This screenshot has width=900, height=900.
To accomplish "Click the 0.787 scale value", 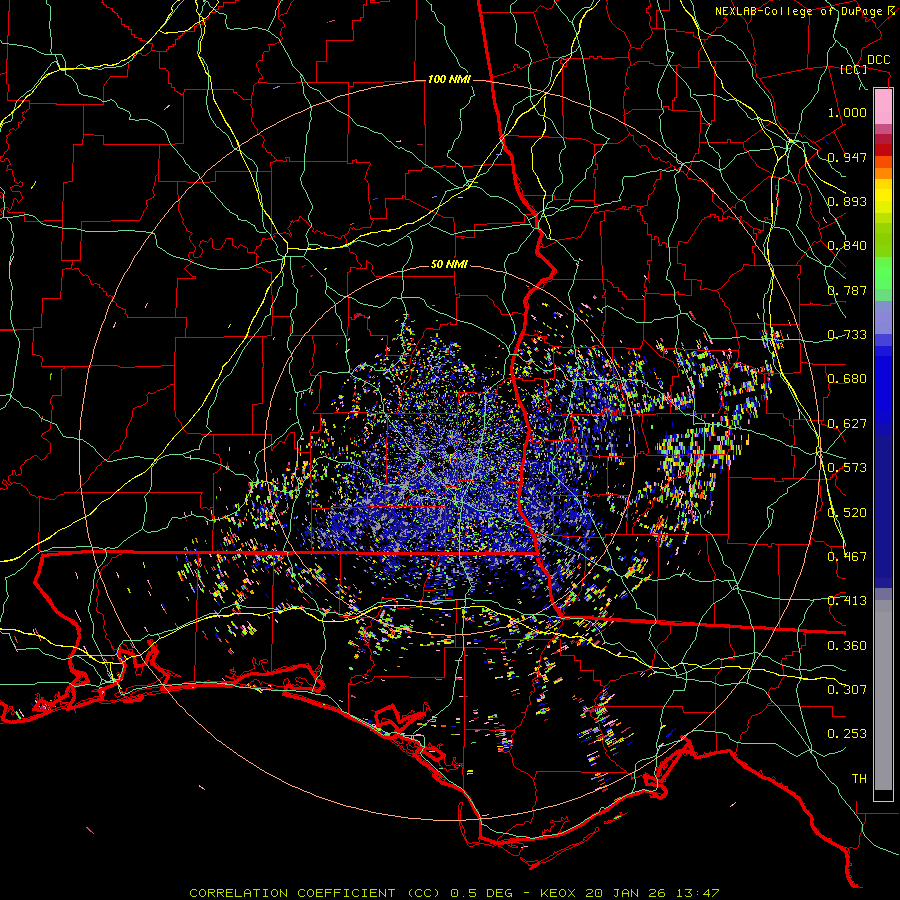I will (847, 290).
